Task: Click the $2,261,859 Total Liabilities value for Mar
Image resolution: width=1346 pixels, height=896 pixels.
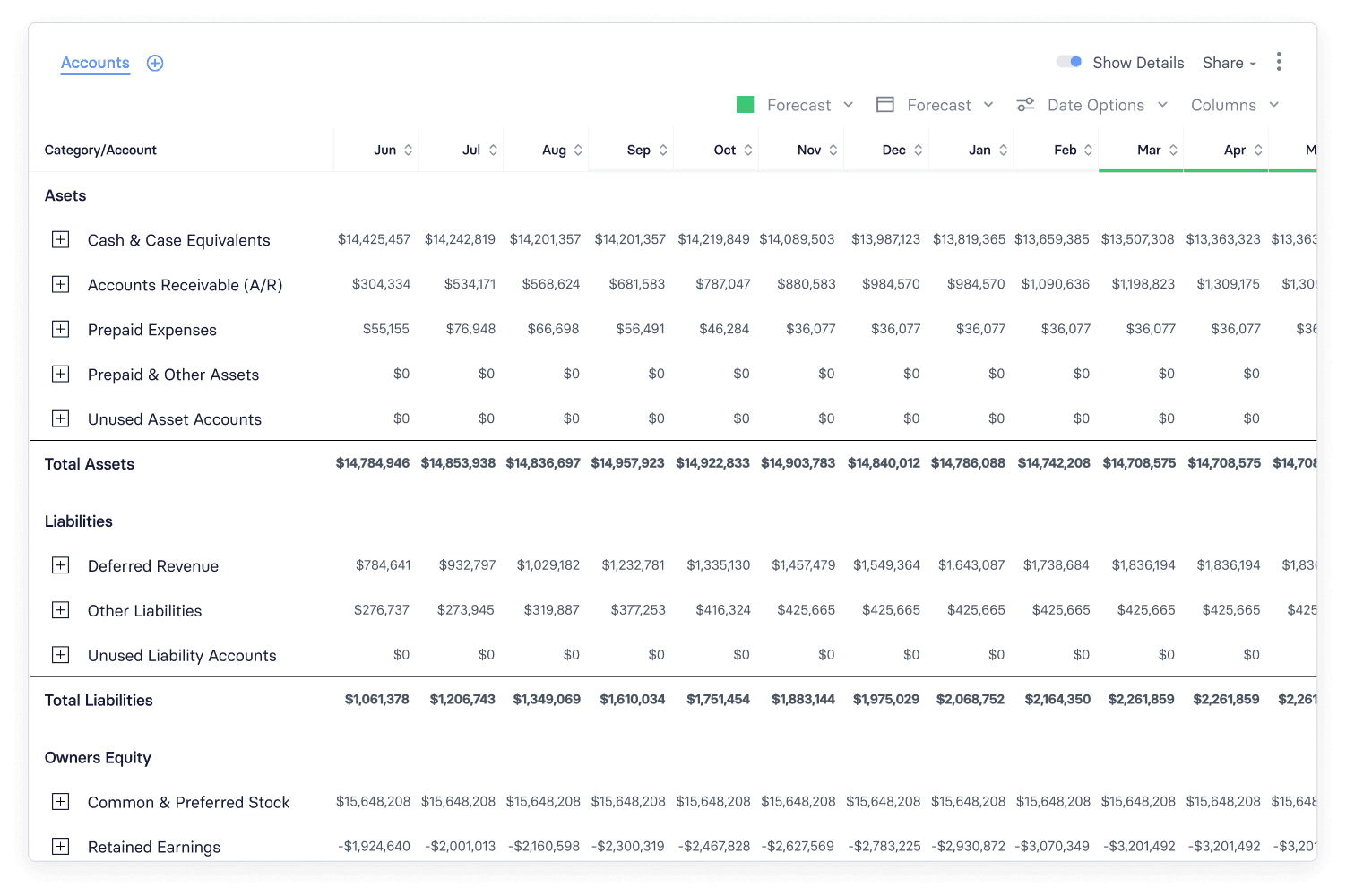Action: pos(1142,700)
